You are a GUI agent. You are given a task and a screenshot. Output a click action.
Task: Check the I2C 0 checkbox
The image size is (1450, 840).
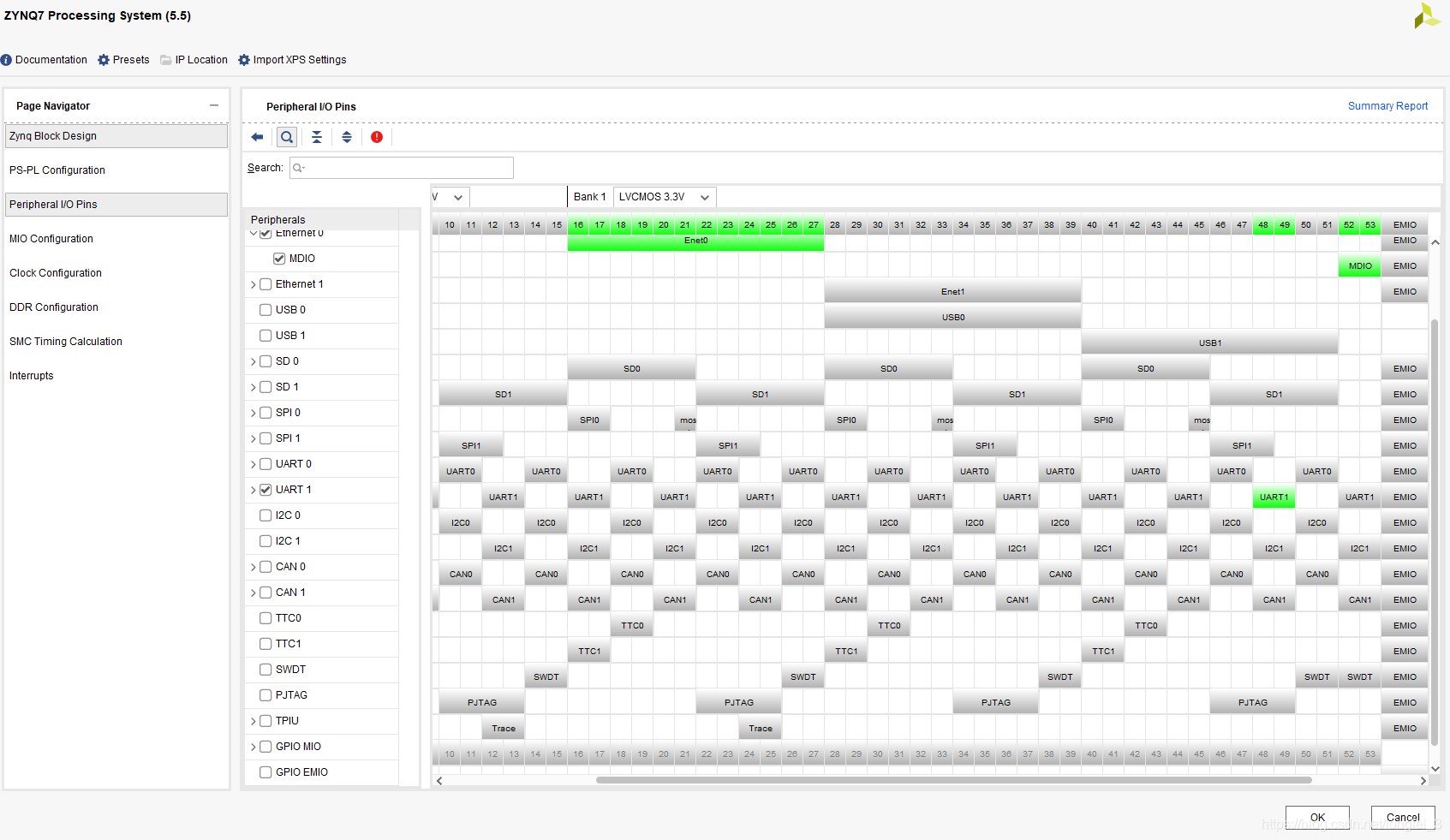coord(266,515)
